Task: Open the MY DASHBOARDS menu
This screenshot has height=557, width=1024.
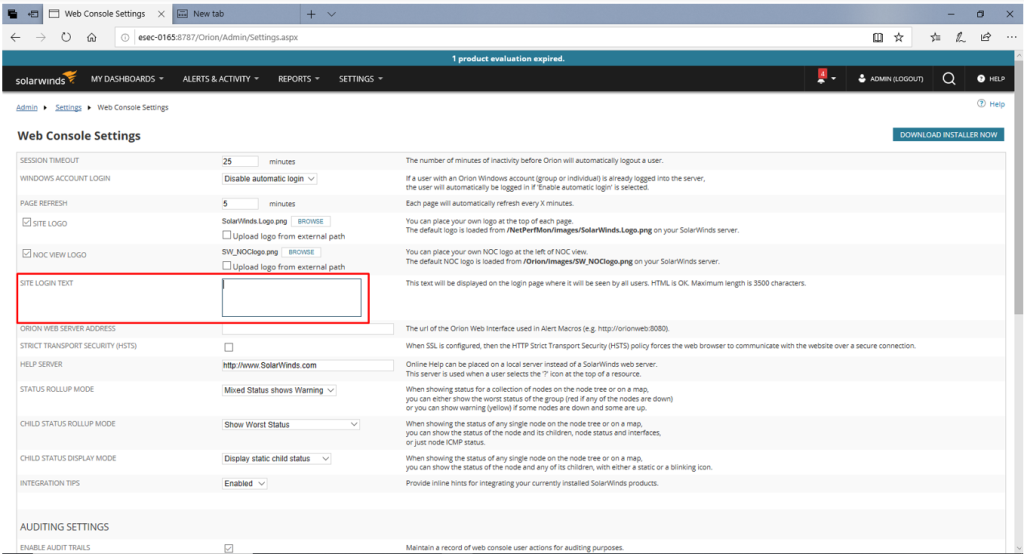Action: click(x=127, y=79)
